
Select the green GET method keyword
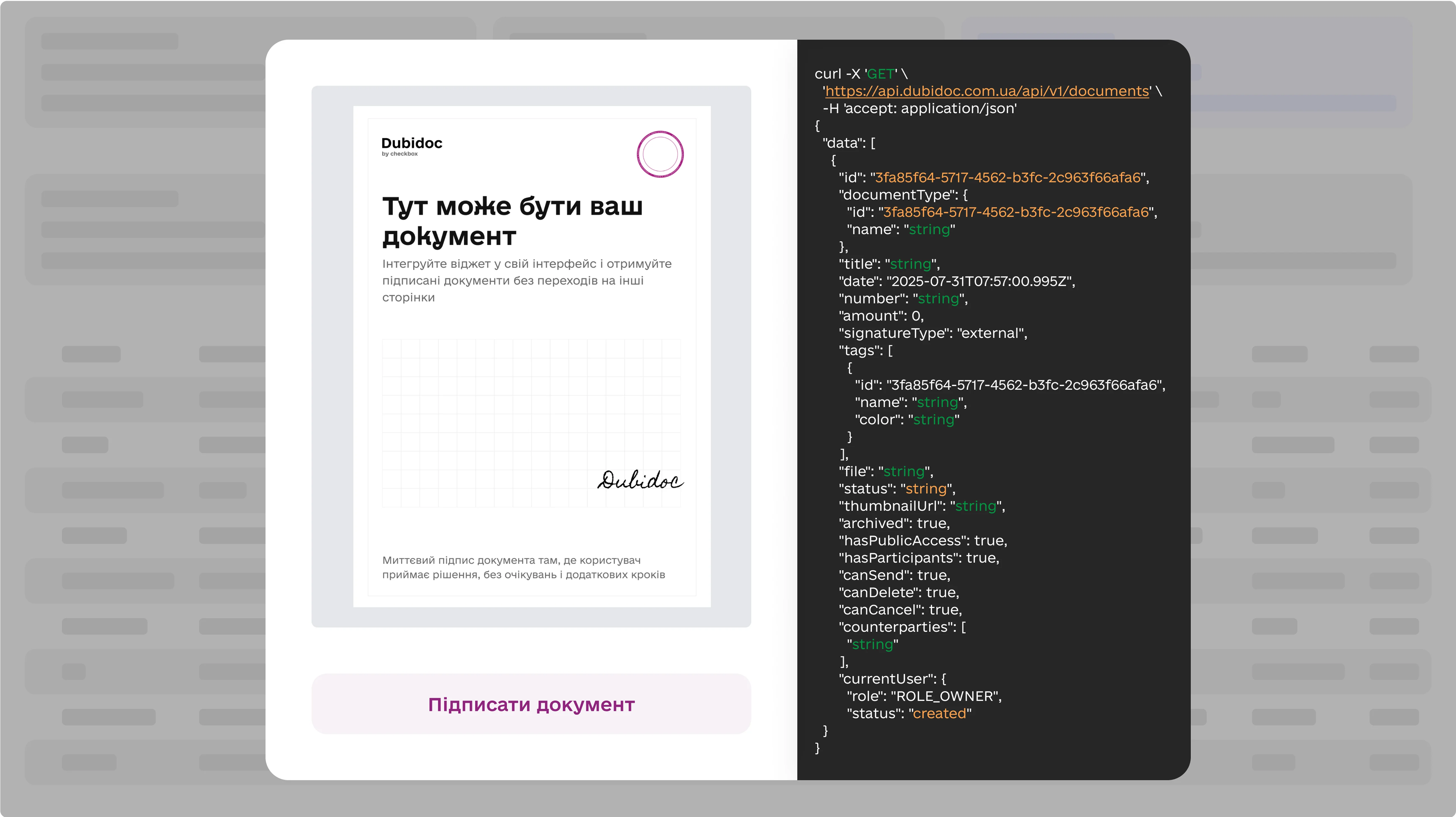click(880, 74)
